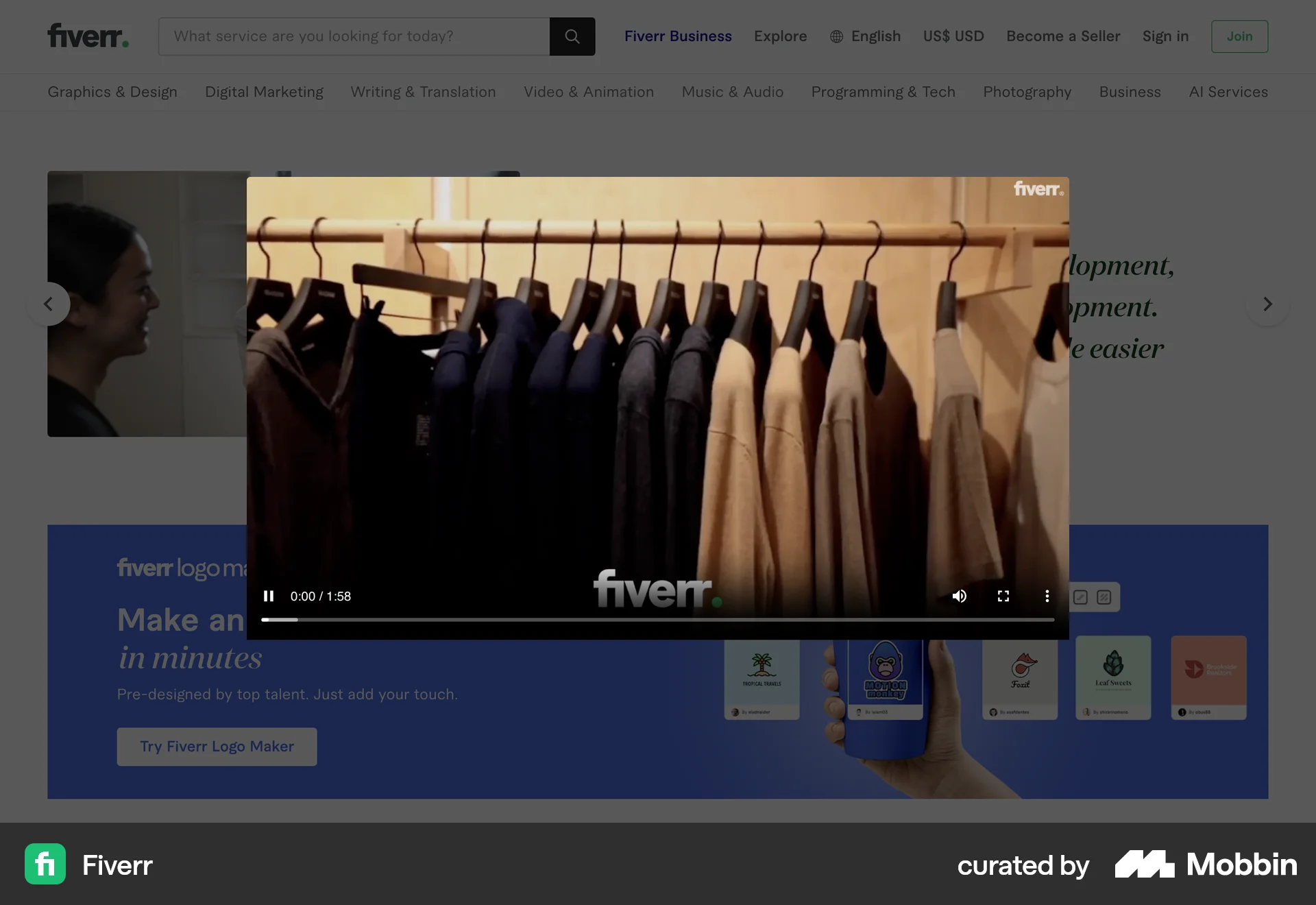Expand the Explore menu
The width and height of the screenshot is (1316, 905).
[x=780, y=36]
